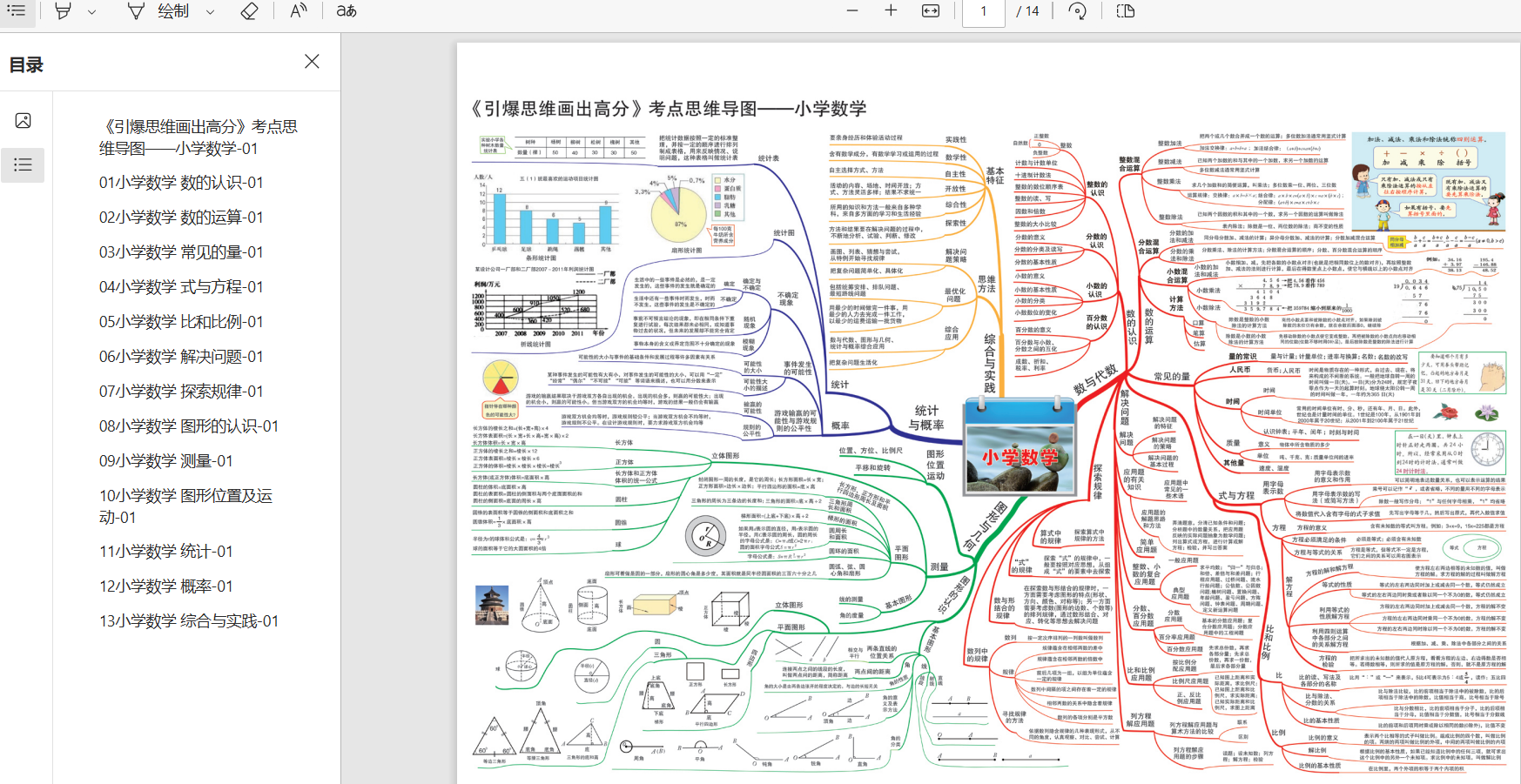Close the 目录 sidebar panel
Screen dimensions: 1521x784
coord(312,61)
